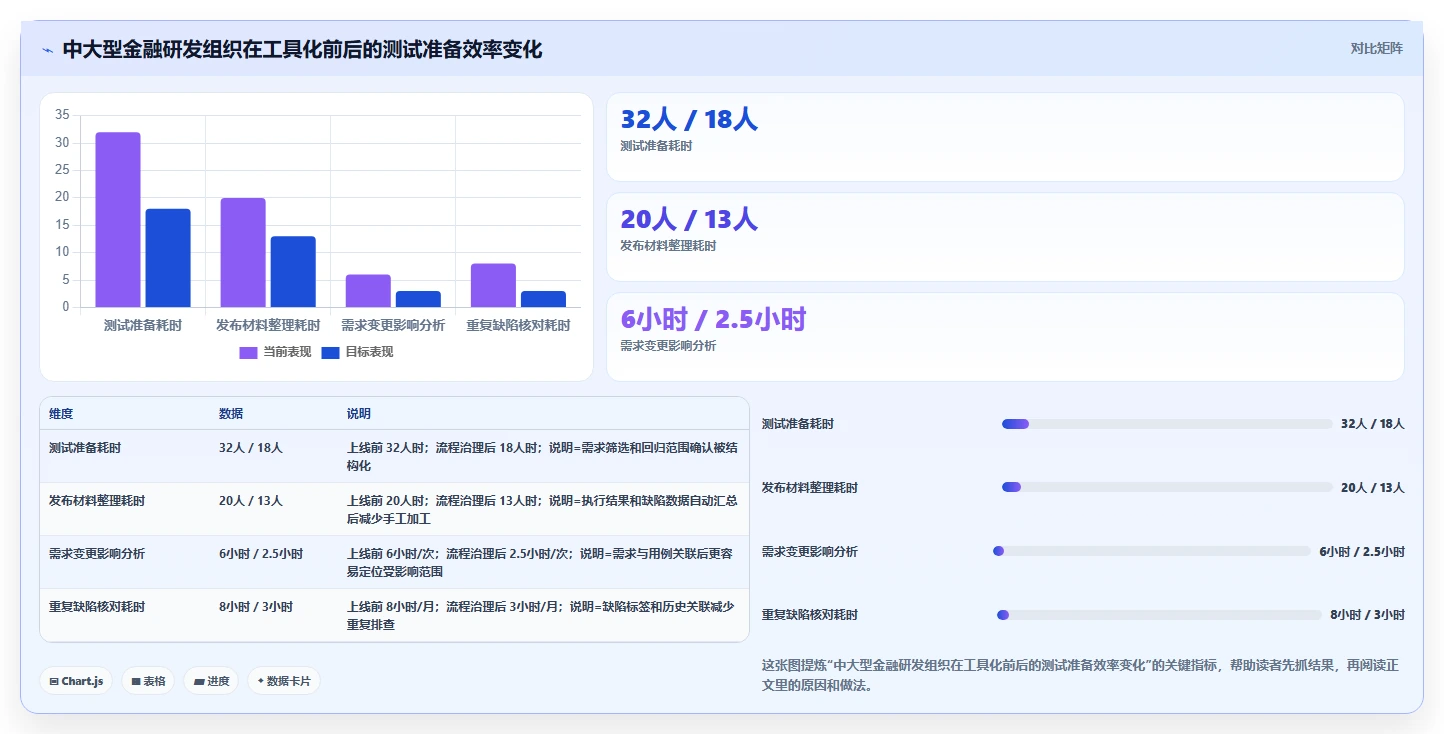Viewport: 1444px width, 734px height.
Task: Click the 数据 table column header
Action: click(231, 414)
